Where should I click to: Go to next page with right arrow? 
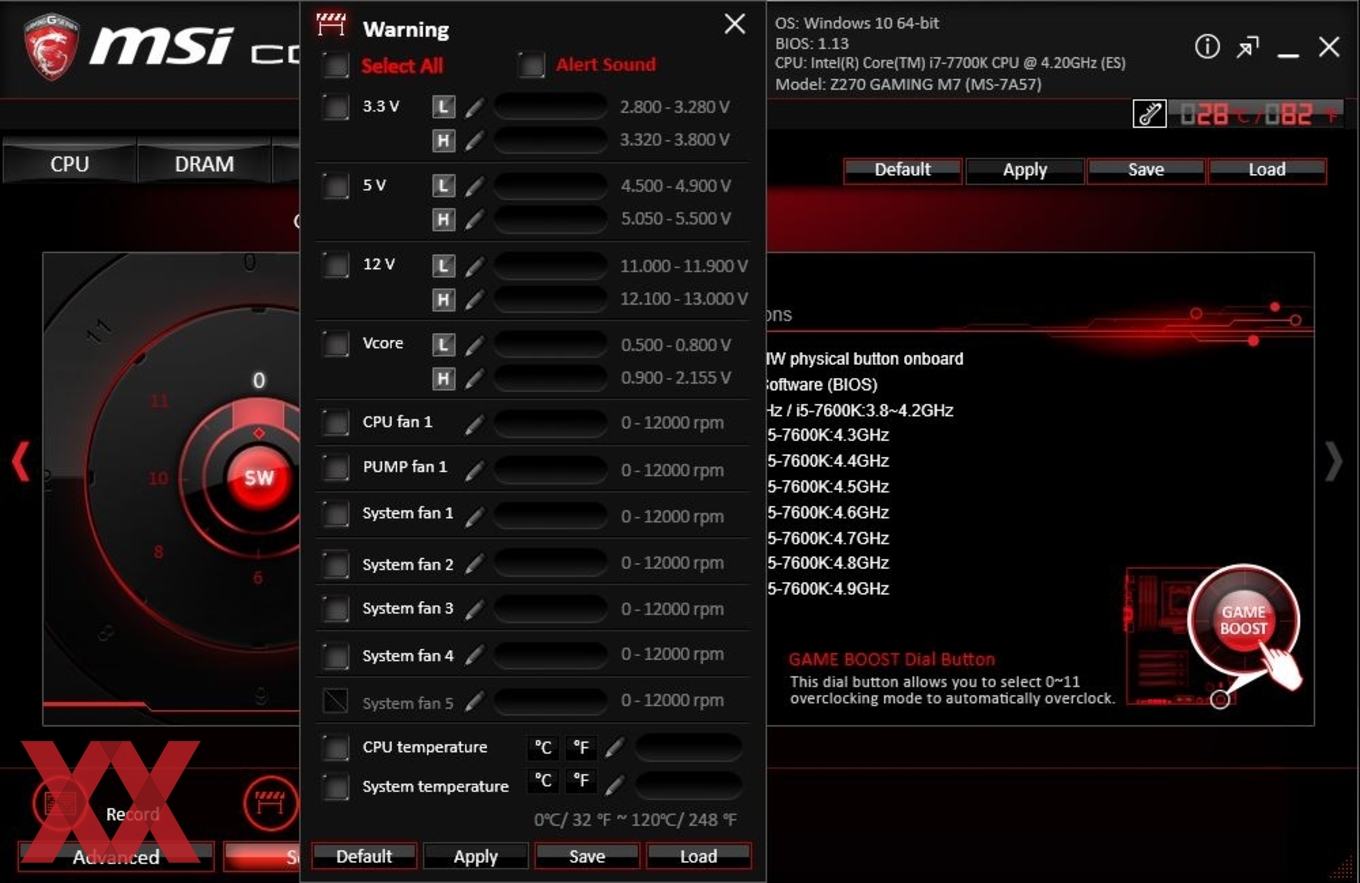(x=1333, y=461)
